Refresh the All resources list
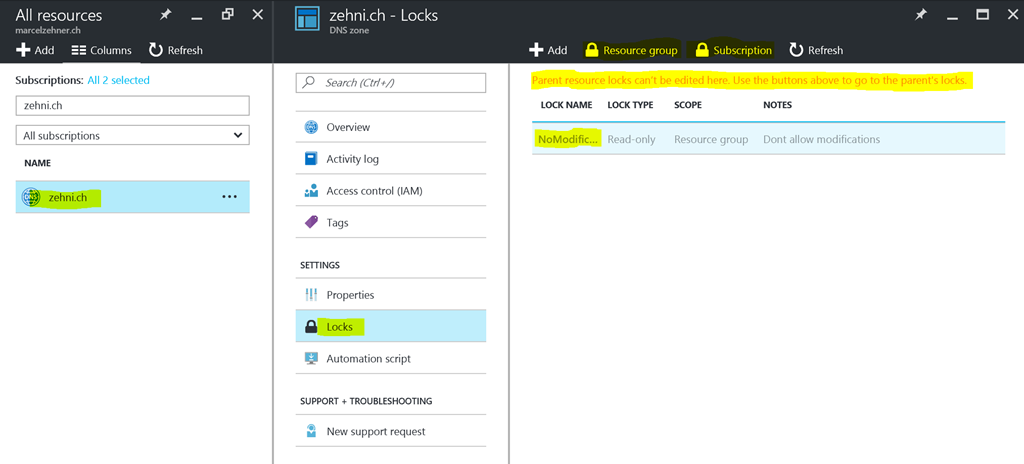Image resolution: width=1024 pixels, height=464 pixels. [175, 50]
